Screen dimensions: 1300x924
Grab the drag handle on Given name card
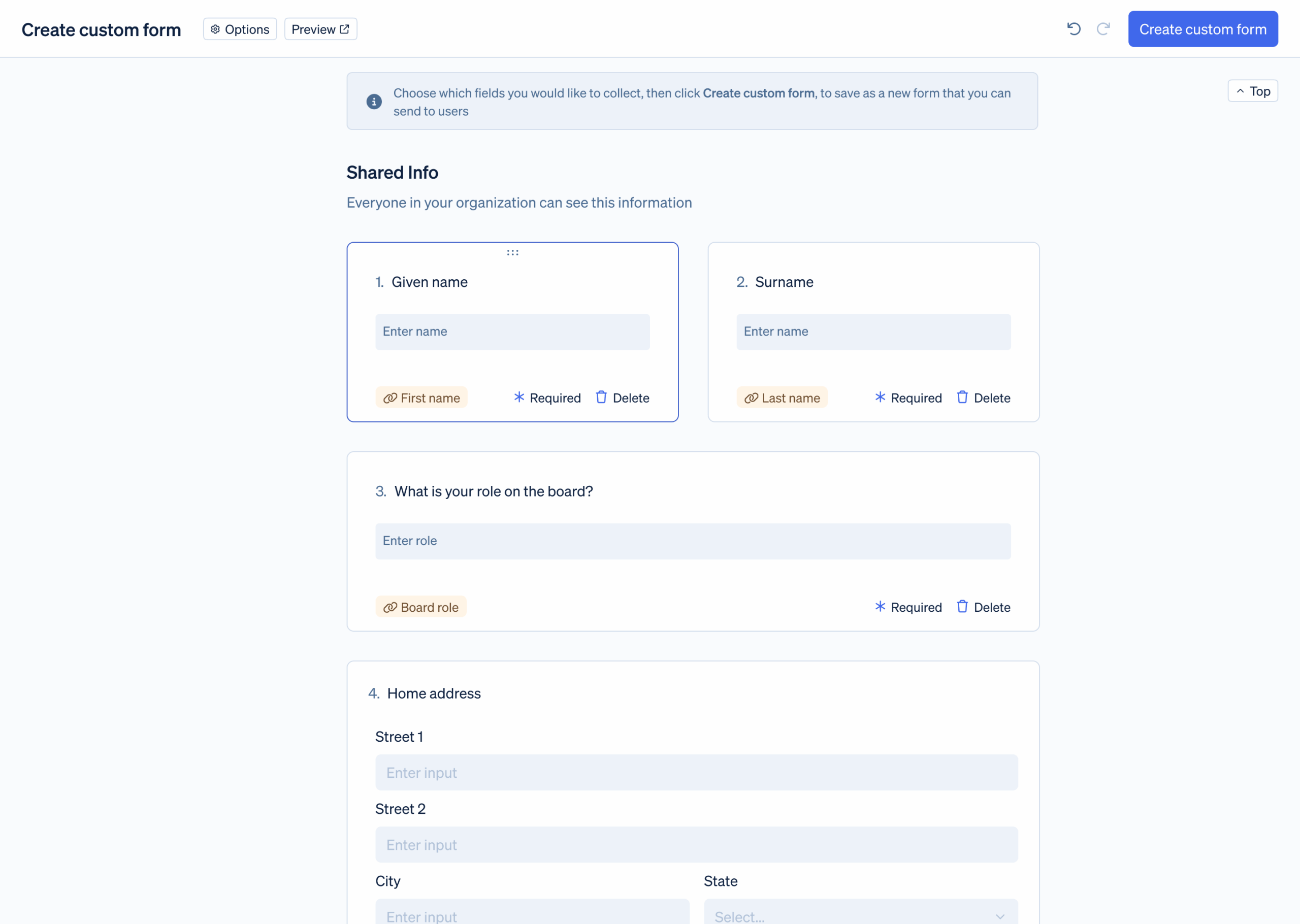coord(512,253)
